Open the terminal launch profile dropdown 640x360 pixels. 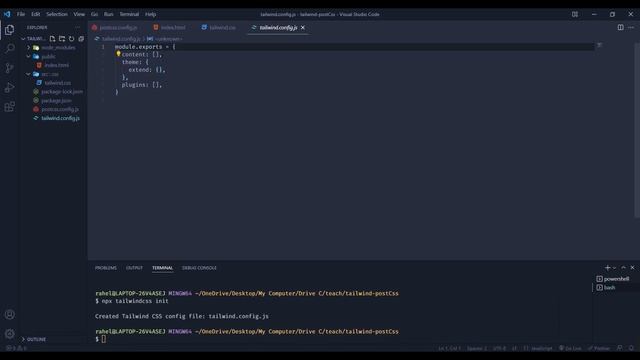pos(614,268)
